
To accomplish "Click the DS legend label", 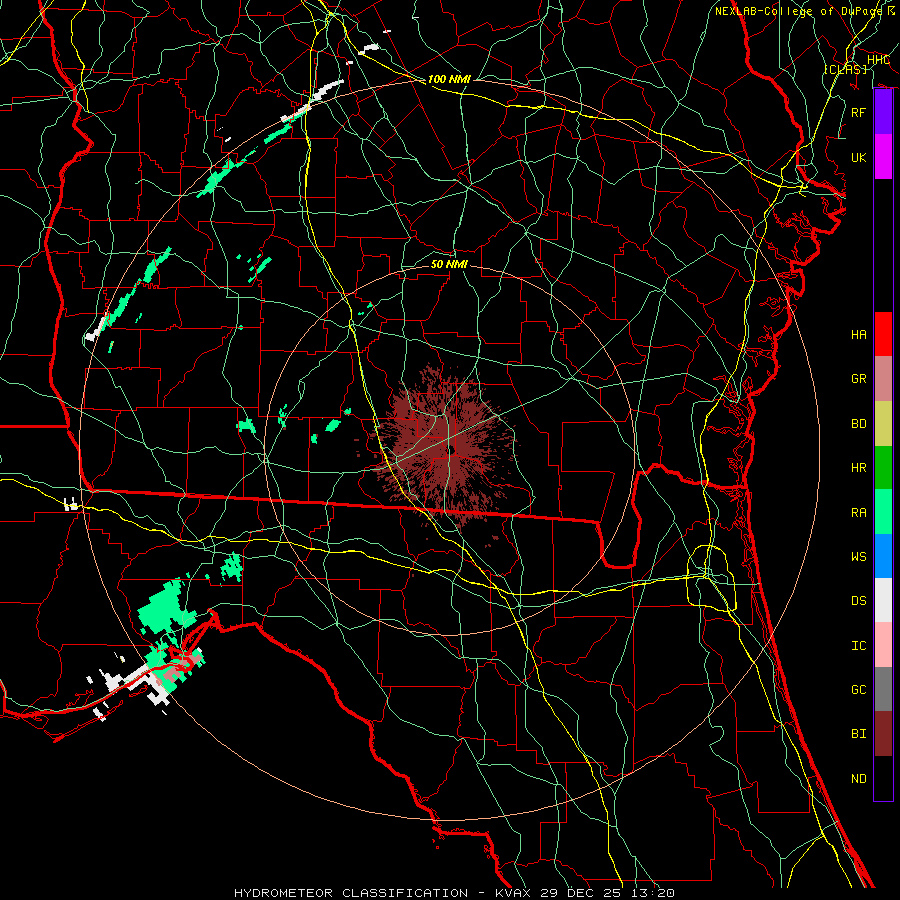I will click(859, 601).
